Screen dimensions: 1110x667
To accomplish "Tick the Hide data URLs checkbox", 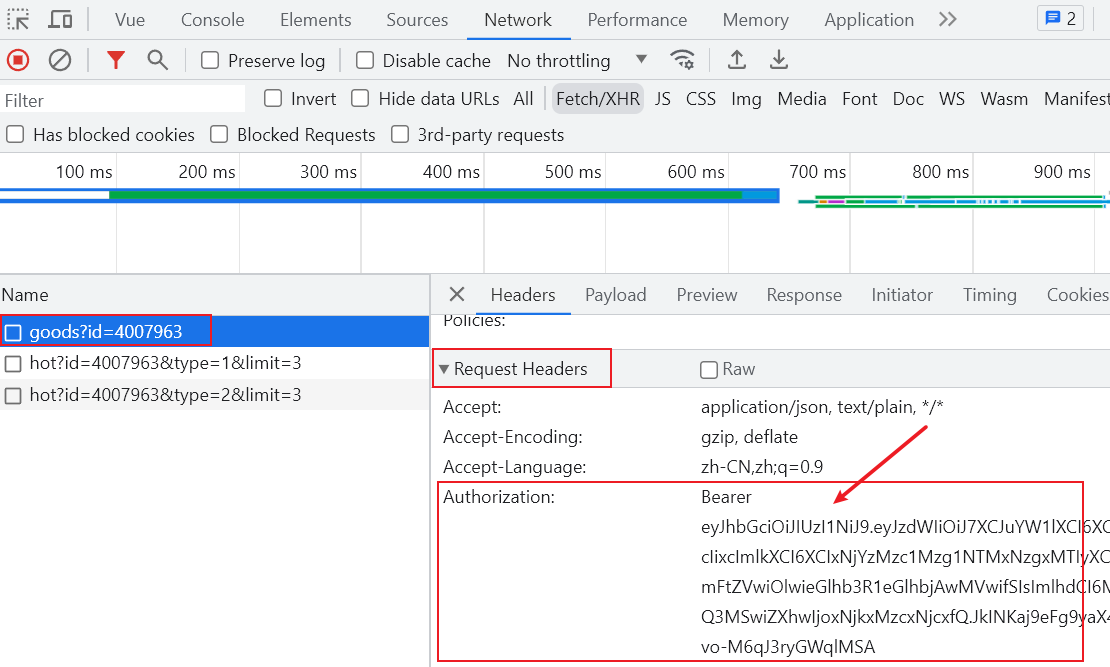I will [360, 98].
